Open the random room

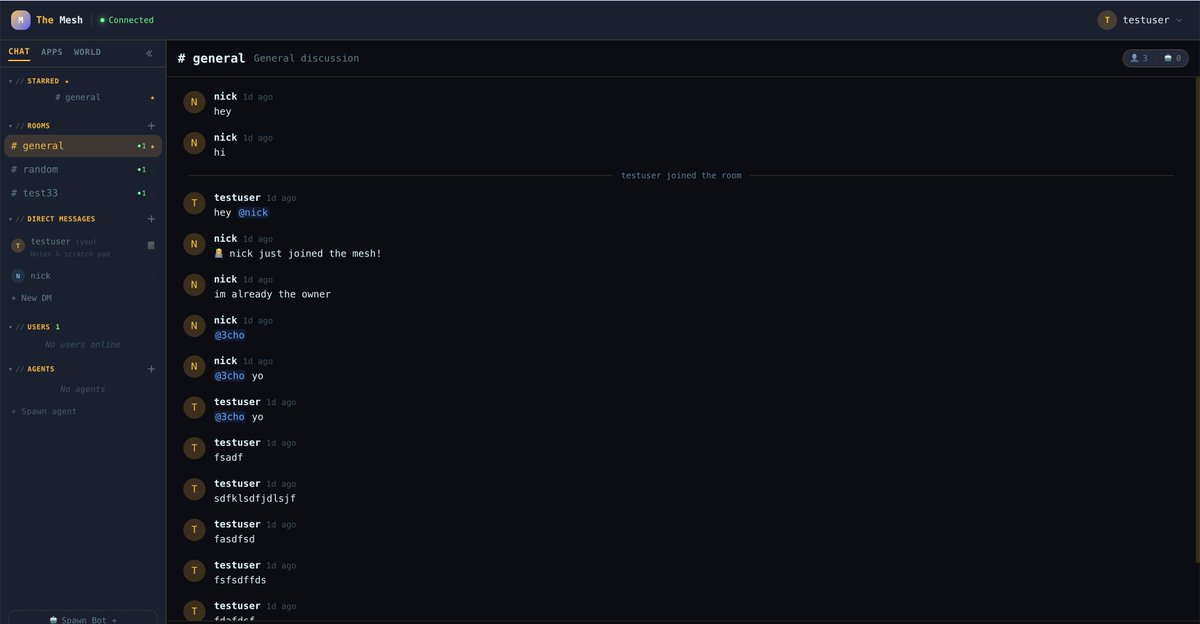[83, 169]
